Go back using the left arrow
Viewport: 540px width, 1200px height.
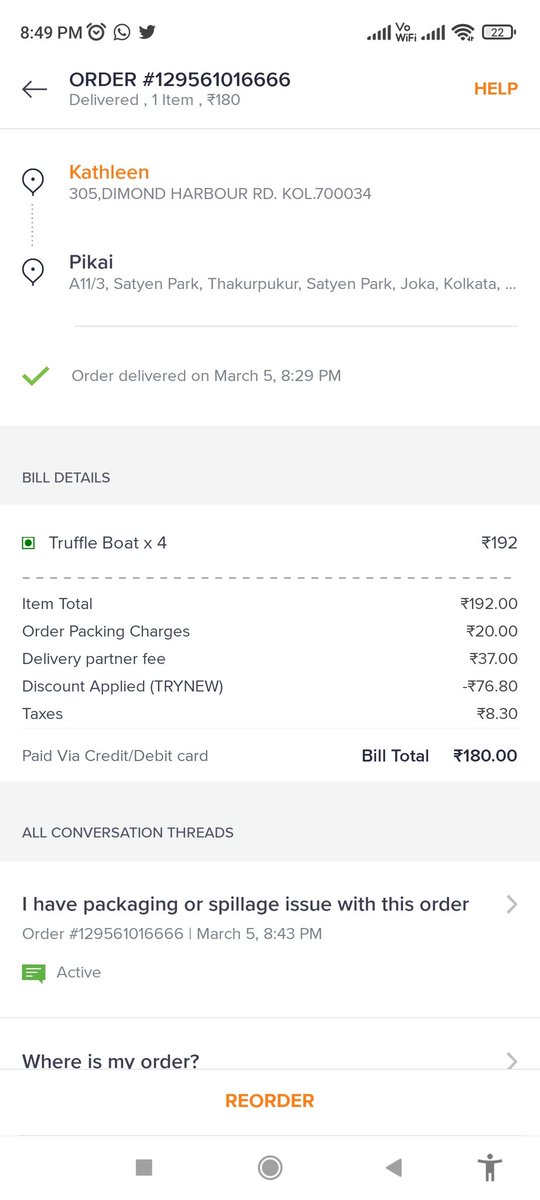pyautogui.click(x=34, y=89)
